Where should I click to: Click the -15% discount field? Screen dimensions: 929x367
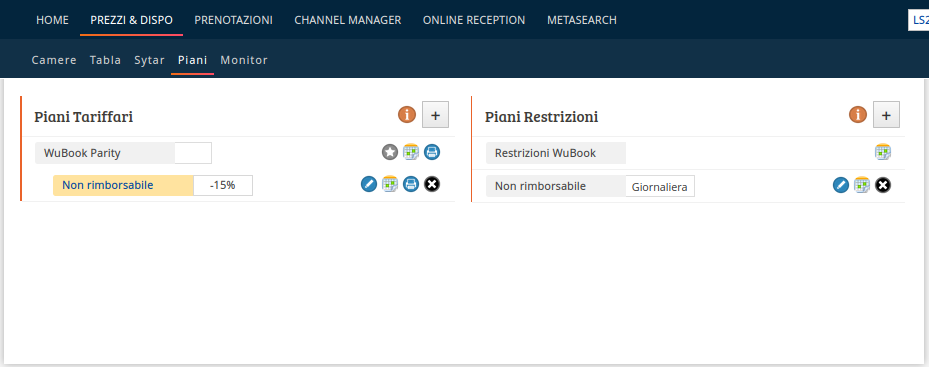point(223,185)
